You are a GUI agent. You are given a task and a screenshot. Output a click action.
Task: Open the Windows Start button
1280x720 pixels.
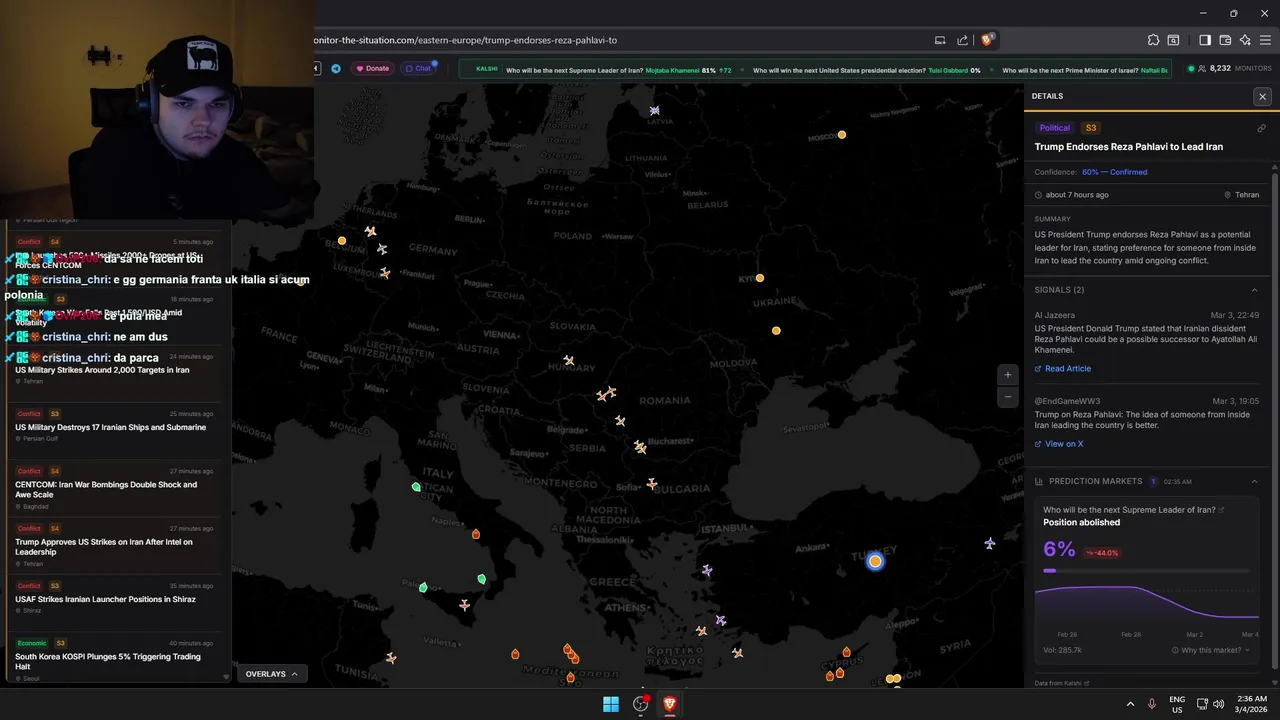(611, 704)
